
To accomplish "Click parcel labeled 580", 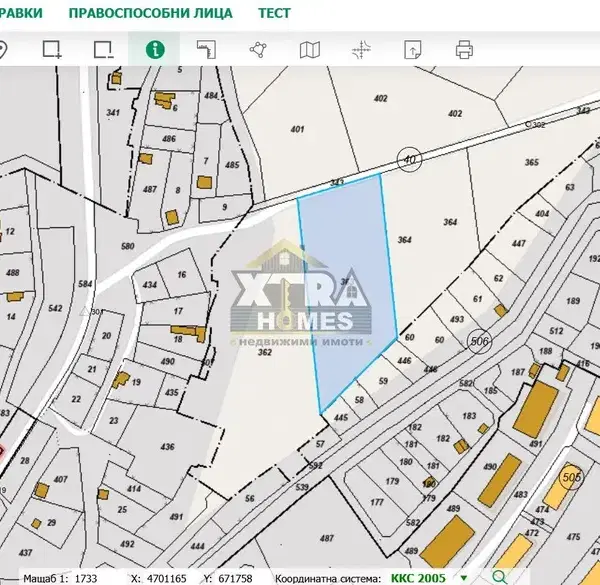I will [127, 246].
